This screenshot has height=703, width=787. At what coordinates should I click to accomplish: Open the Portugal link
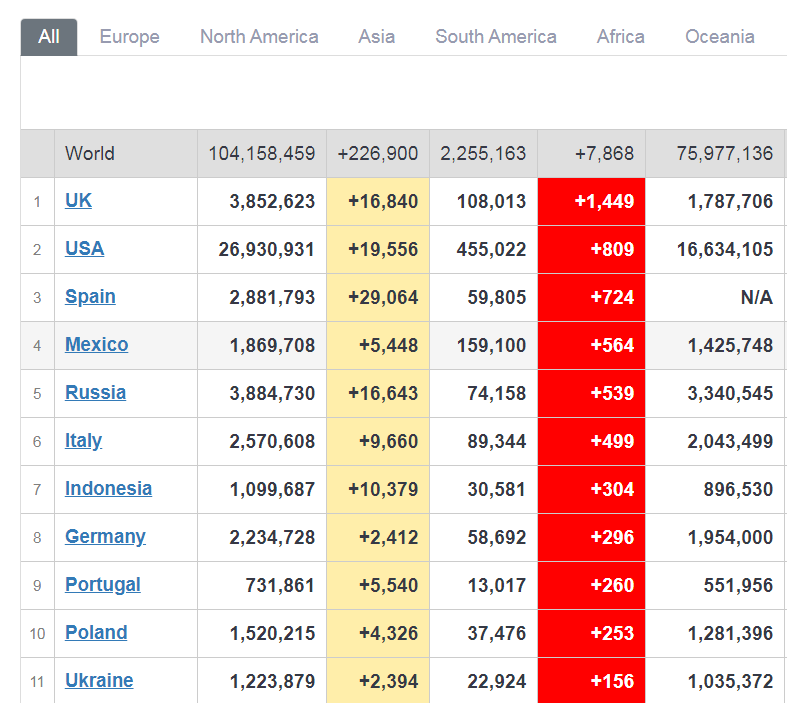click(x=102, y=585)
